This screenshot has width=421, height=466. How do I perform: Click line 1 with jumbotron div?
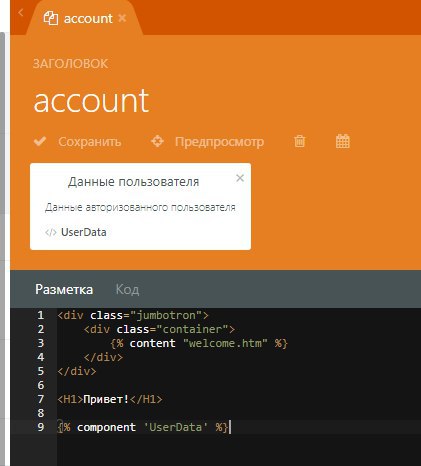click(x=133, y=315)
